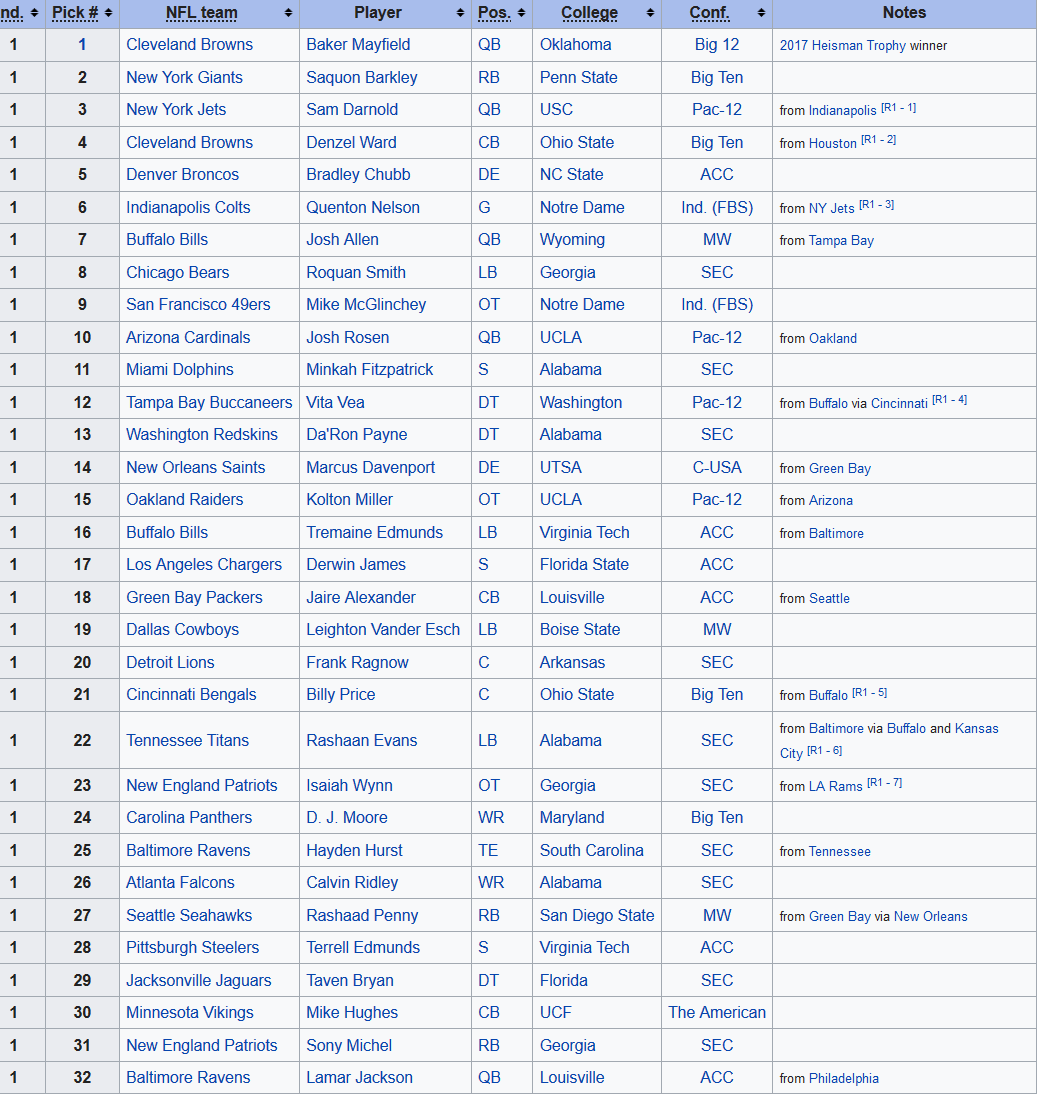Click Ind. (FBS) conference for Quenton Nelson
The image size is (1047, 1094).
(x=717, y=207)
